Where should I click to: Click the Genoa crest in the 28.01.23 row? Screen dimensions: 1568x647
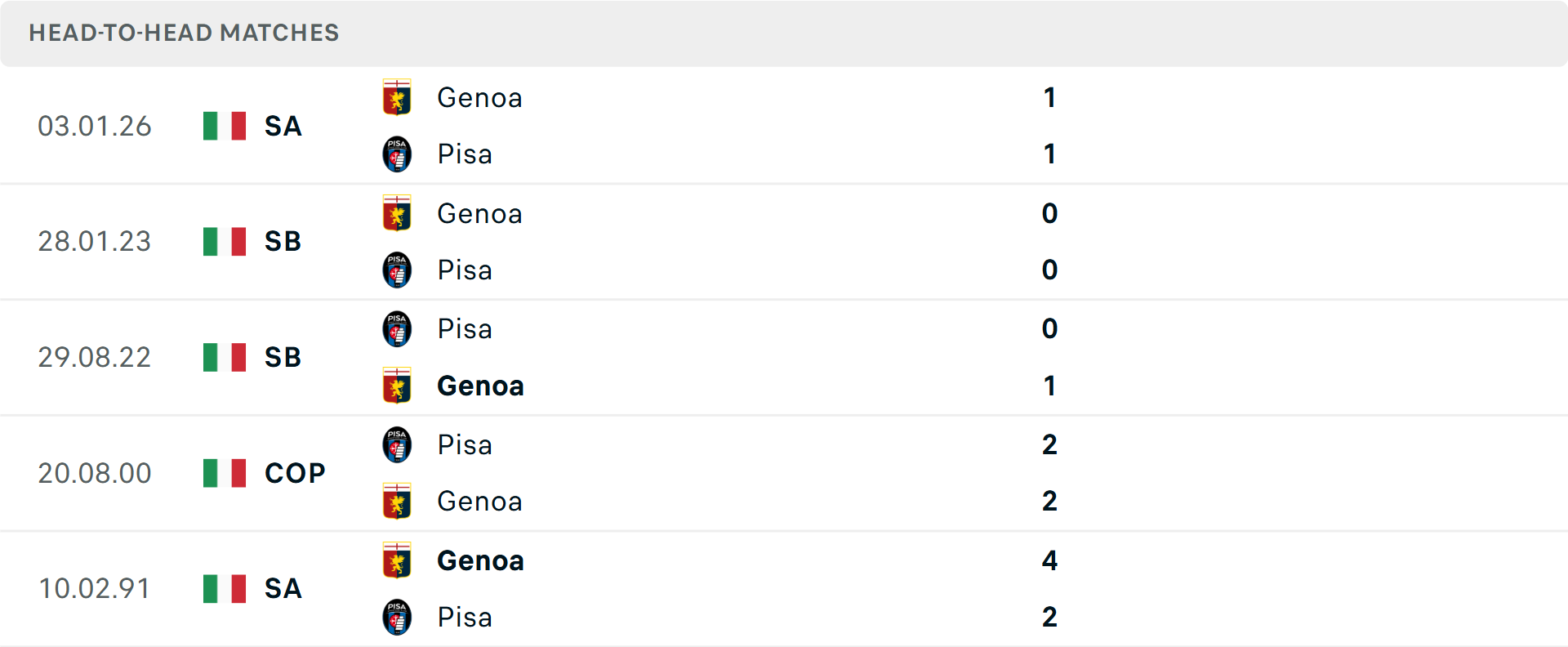397,213
